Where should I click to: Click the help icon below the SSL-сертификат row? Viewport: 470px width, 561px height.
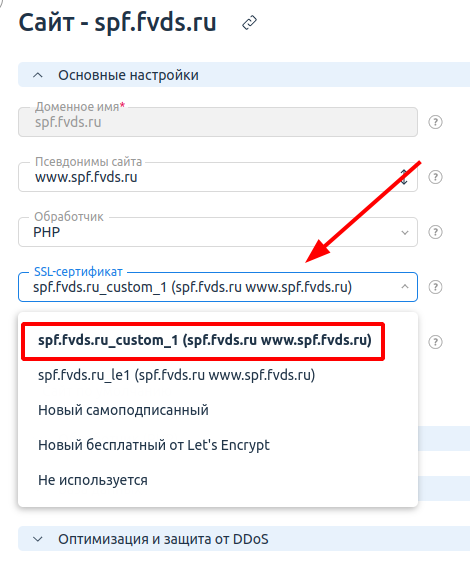pos(435,342)
